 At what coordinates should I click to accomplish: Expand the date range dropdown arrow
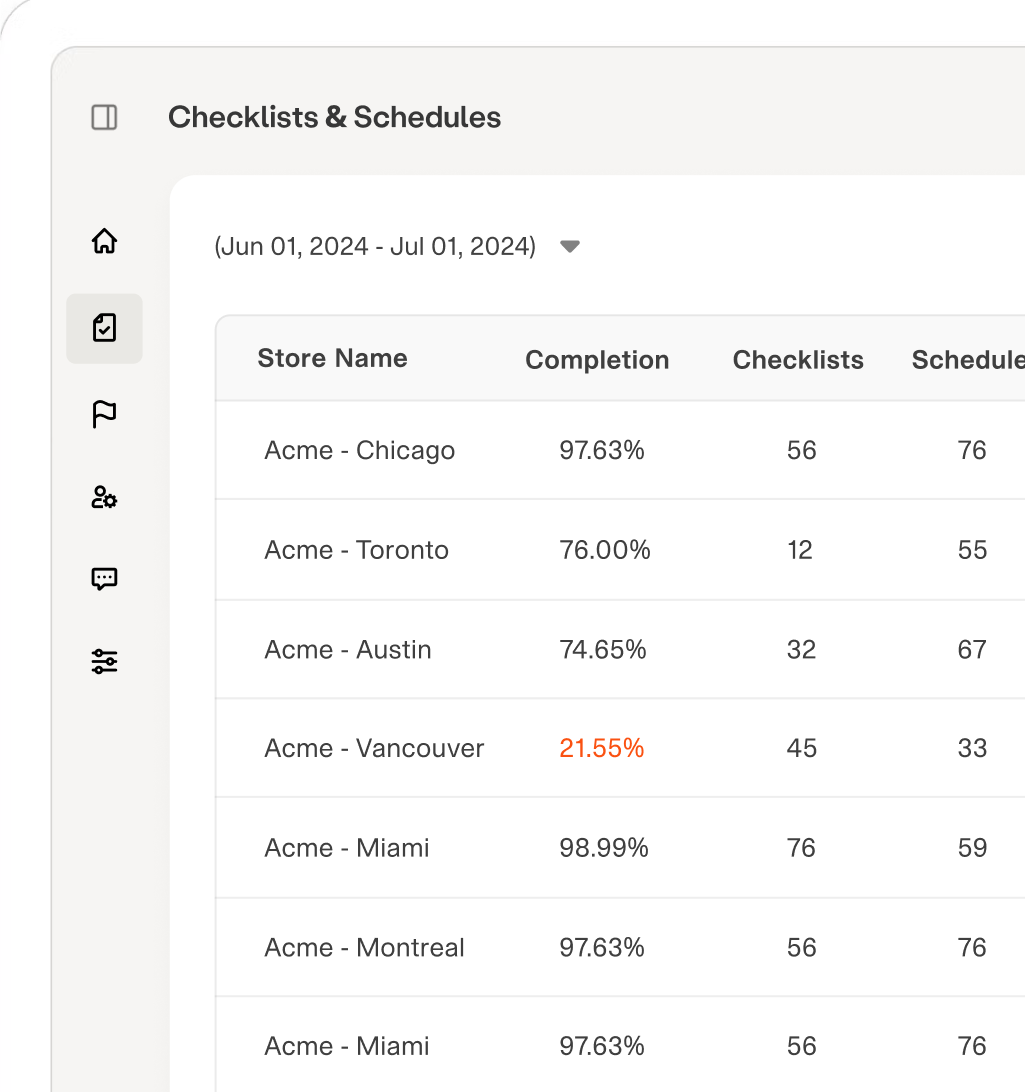570,247
